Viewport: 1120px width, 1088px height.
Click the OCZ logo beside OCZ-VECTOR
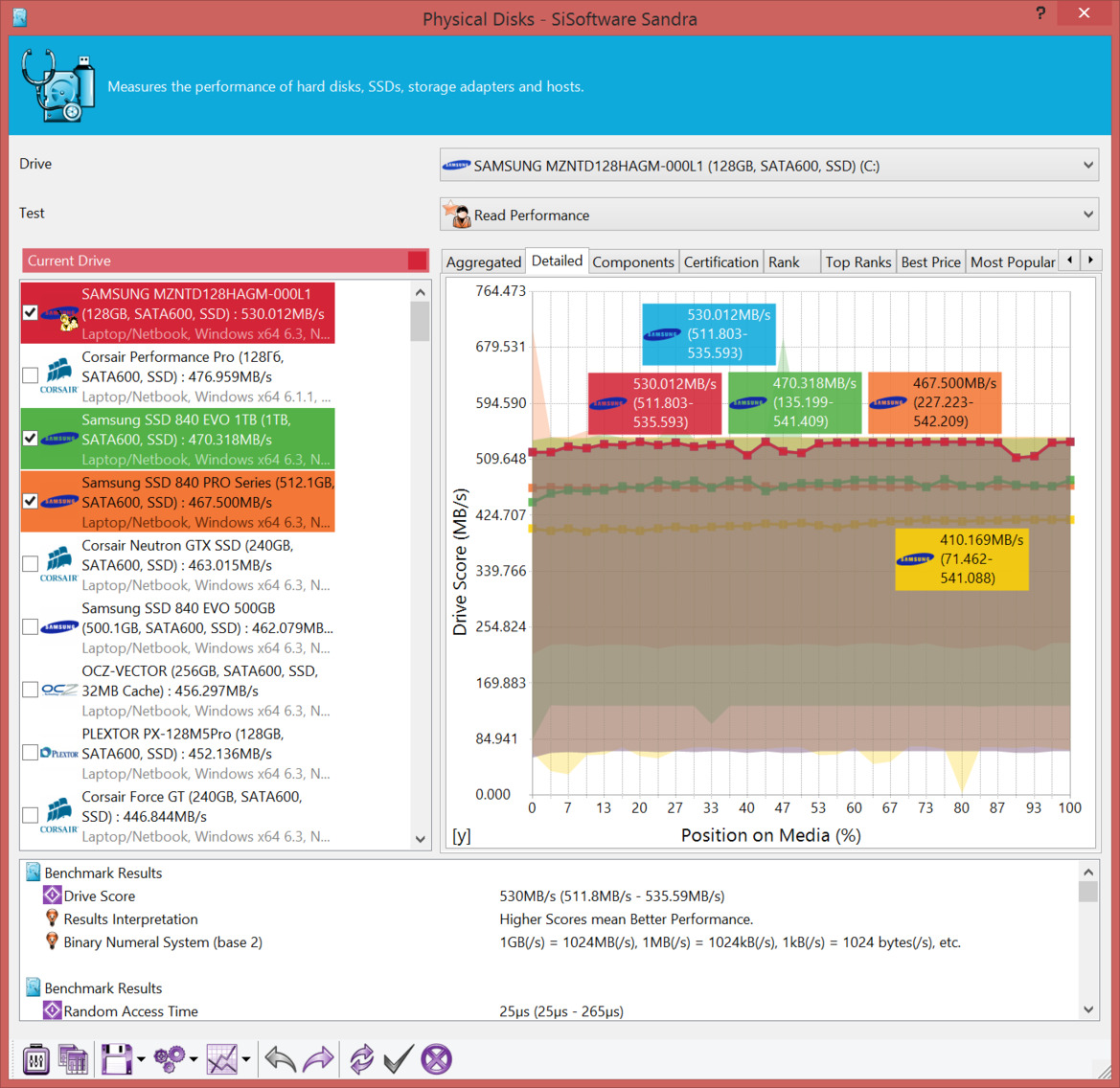[59, 690]
